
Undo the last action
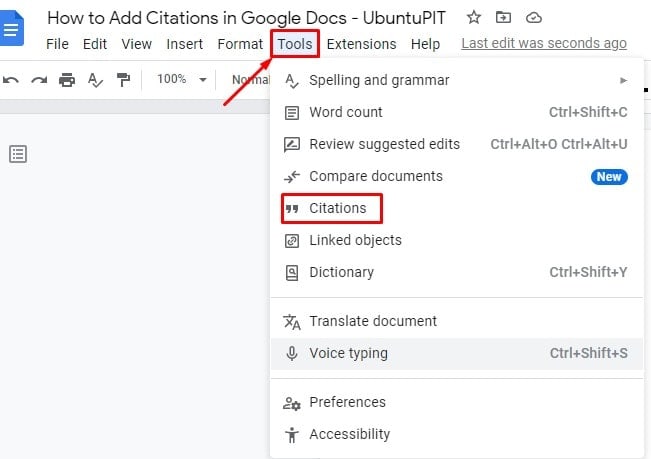tap(11, 80)
